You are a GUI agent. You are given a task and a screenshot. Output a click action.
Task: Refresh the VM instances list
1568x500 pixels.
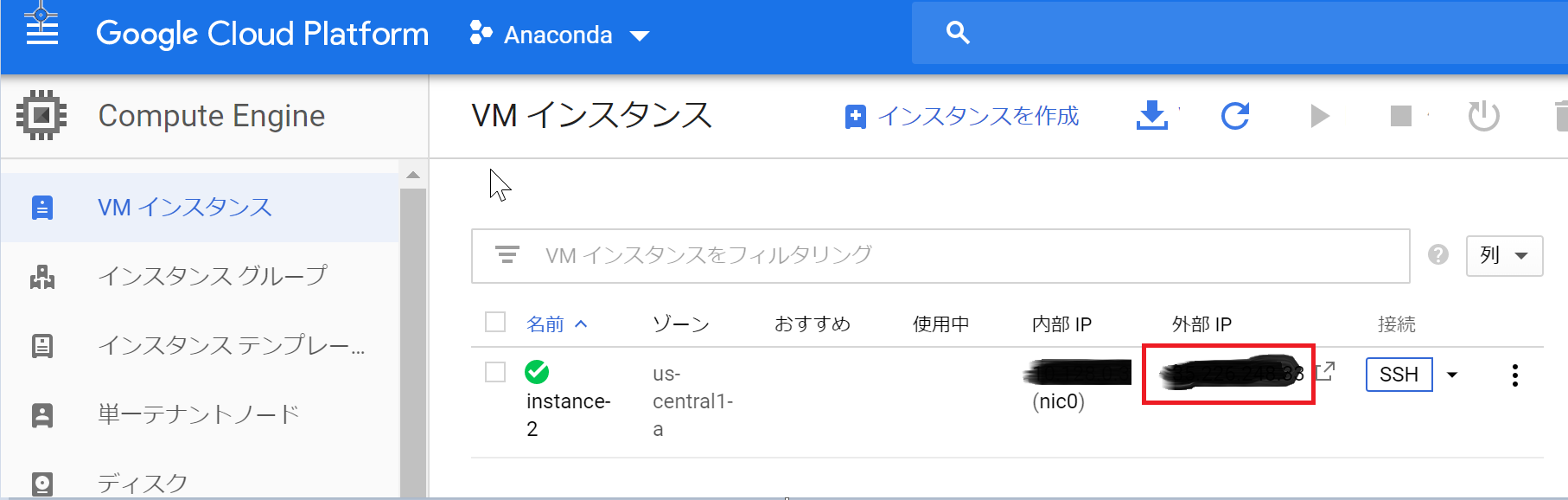pyautogui.click(x=1235, y=115)
